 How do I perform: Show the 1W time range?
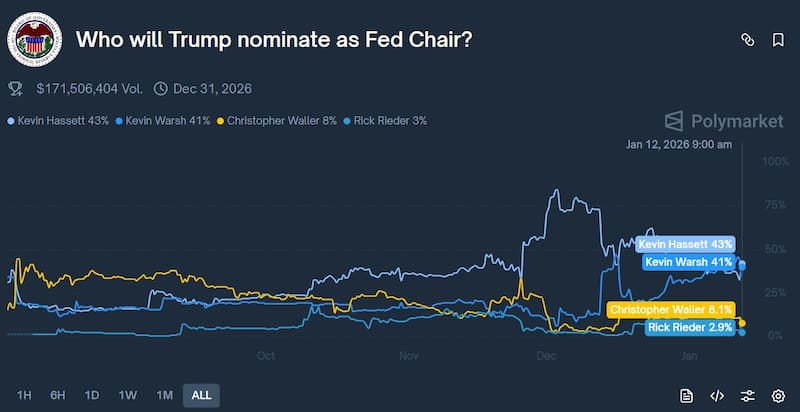click(128, 395)
